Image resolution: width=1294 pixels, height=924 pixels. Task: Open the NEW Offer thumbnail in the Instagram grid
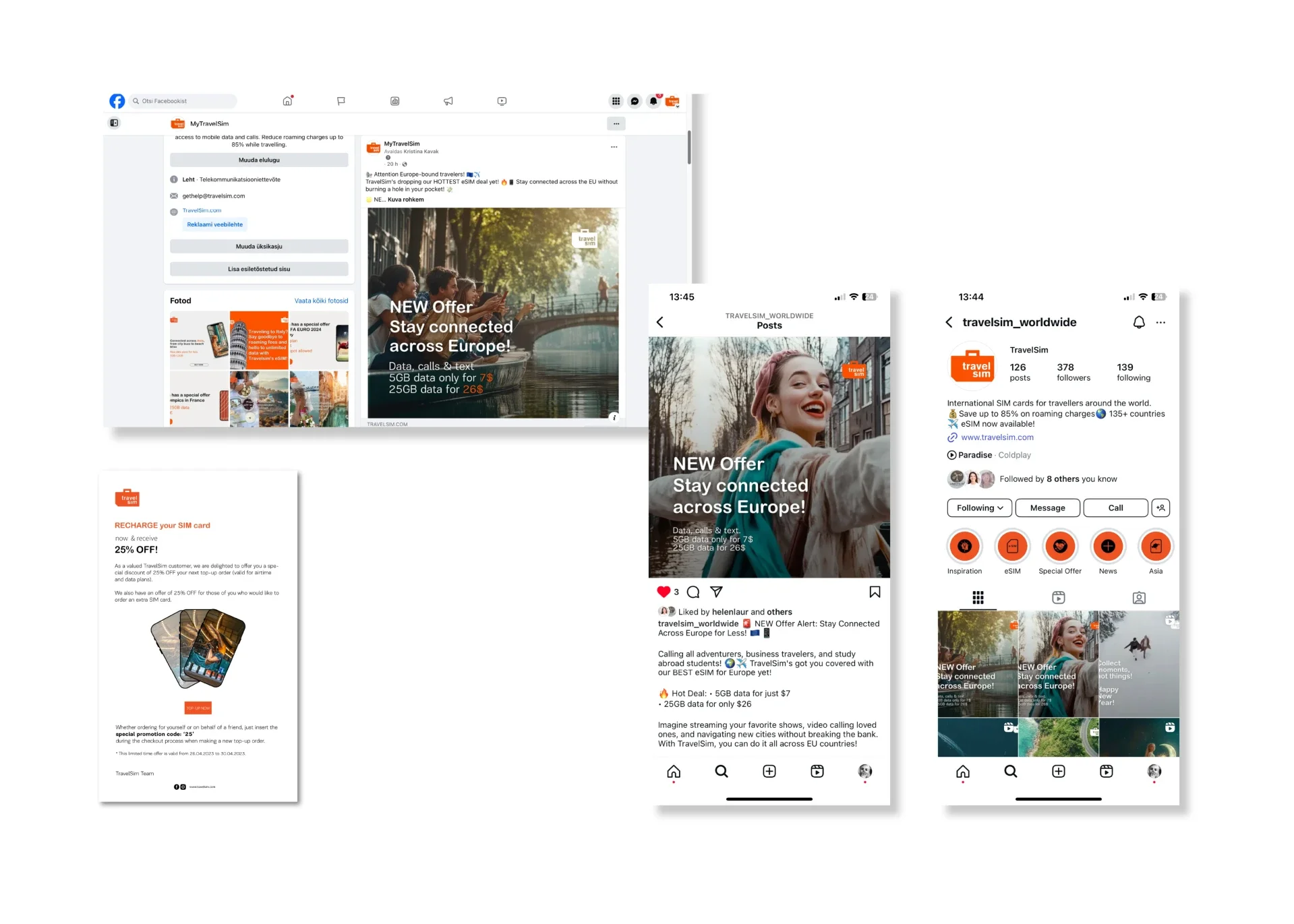(976, 665)
